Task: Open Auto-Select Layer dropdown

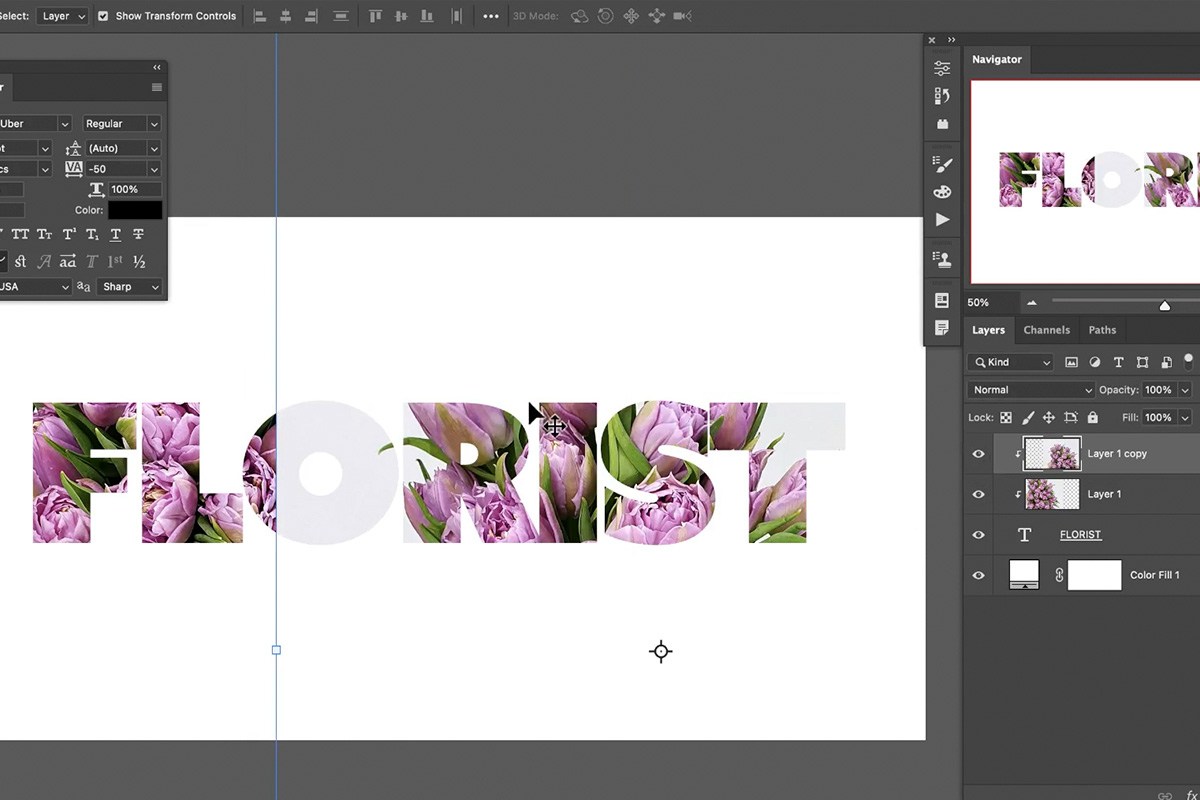Action: [x=63, y=16]
